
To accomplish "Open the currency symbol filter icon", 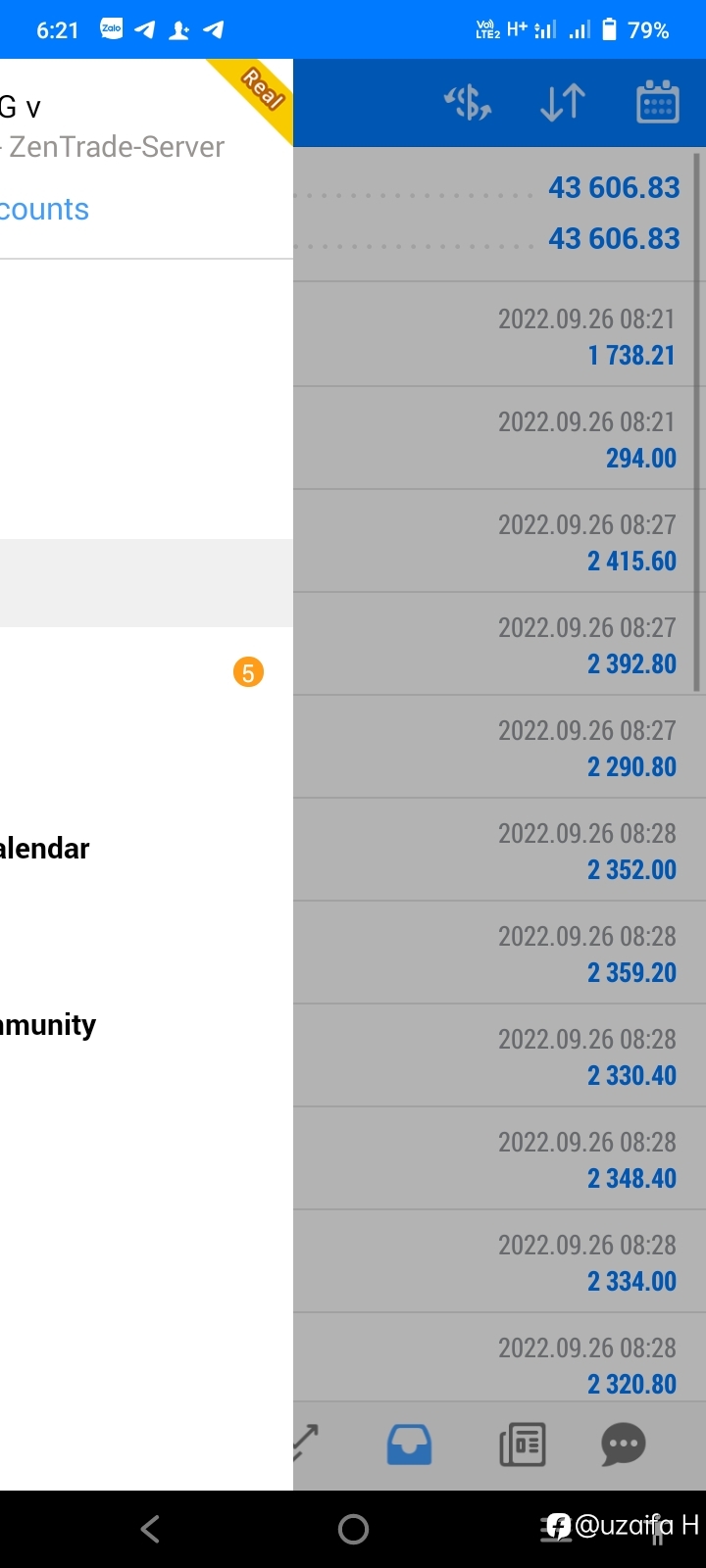I will click(468, 103).
